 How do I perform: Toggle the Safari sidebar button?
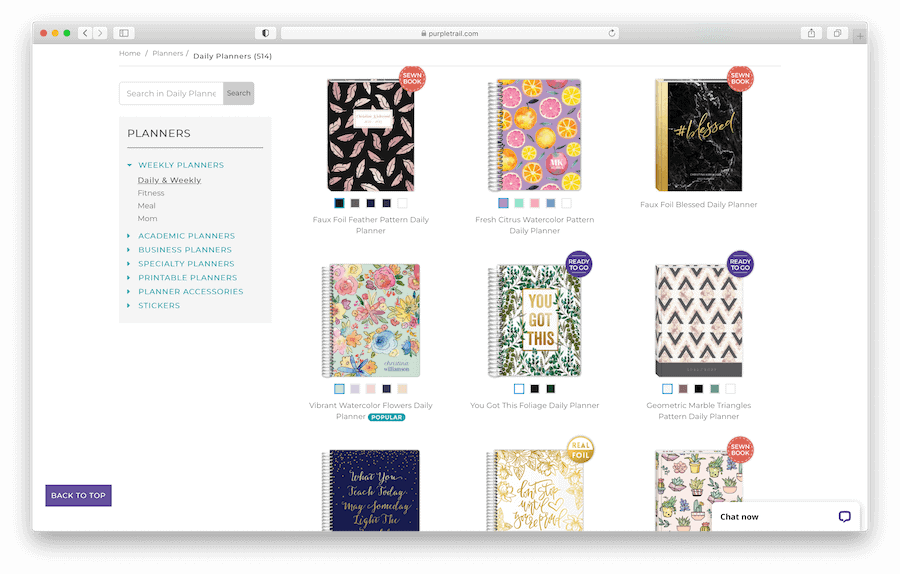[123, 33]
